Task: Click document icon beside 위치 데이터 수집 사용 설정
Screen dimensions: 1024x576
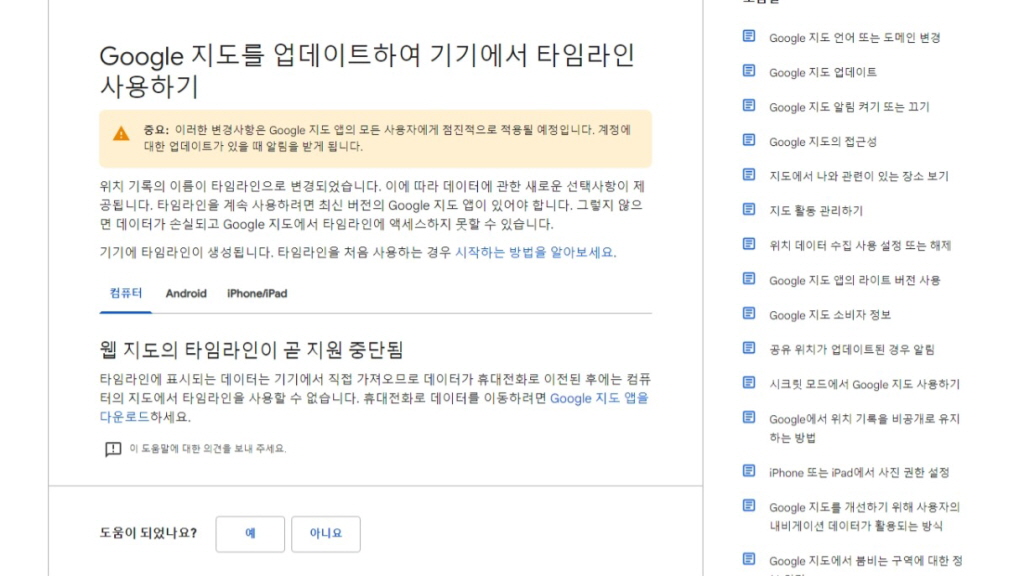Action: tap(749, 244)
